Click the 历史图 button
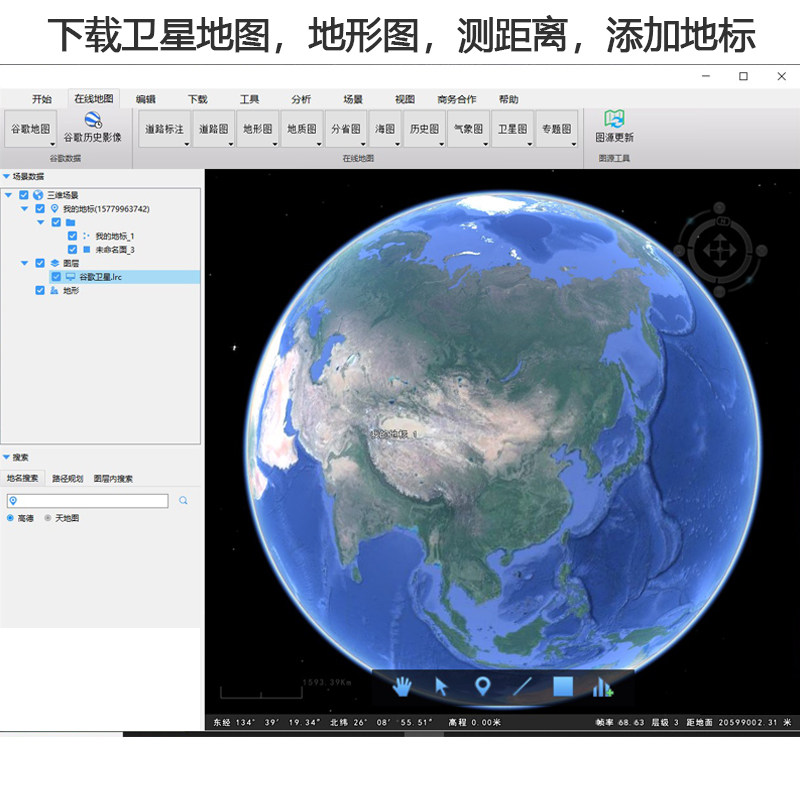Image resolution: width=800 pixels, height=800 pixels. [x=424, y=129]
